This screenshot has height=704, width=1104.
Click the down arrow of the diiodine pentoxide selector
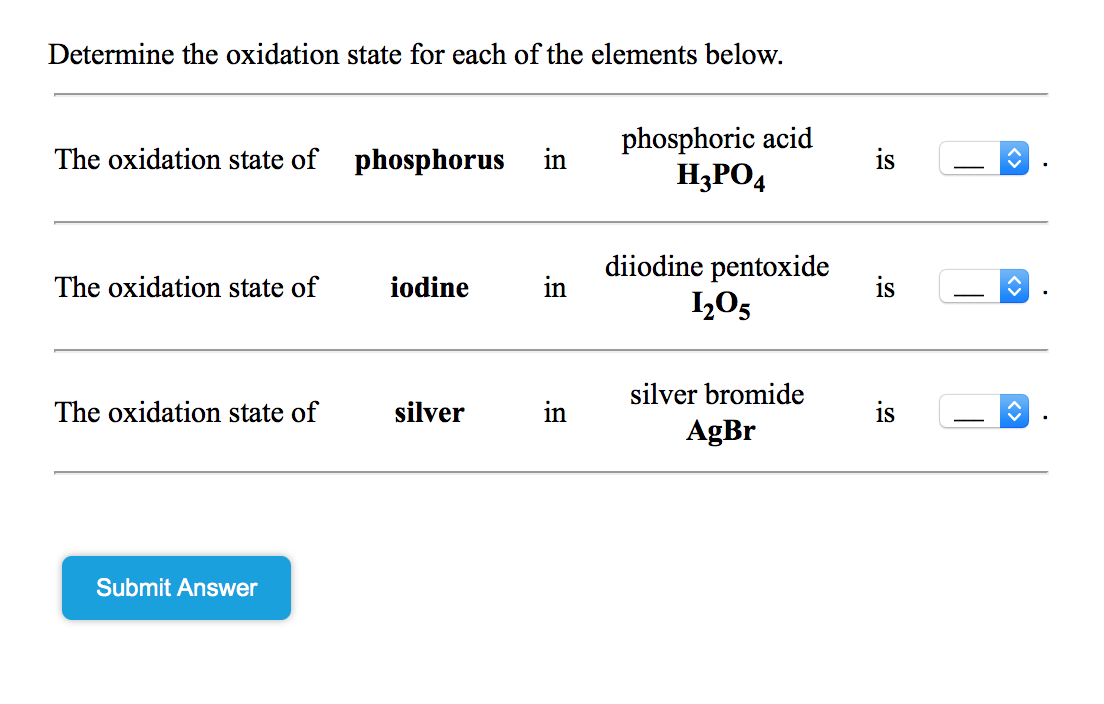tap(1013, 292)
